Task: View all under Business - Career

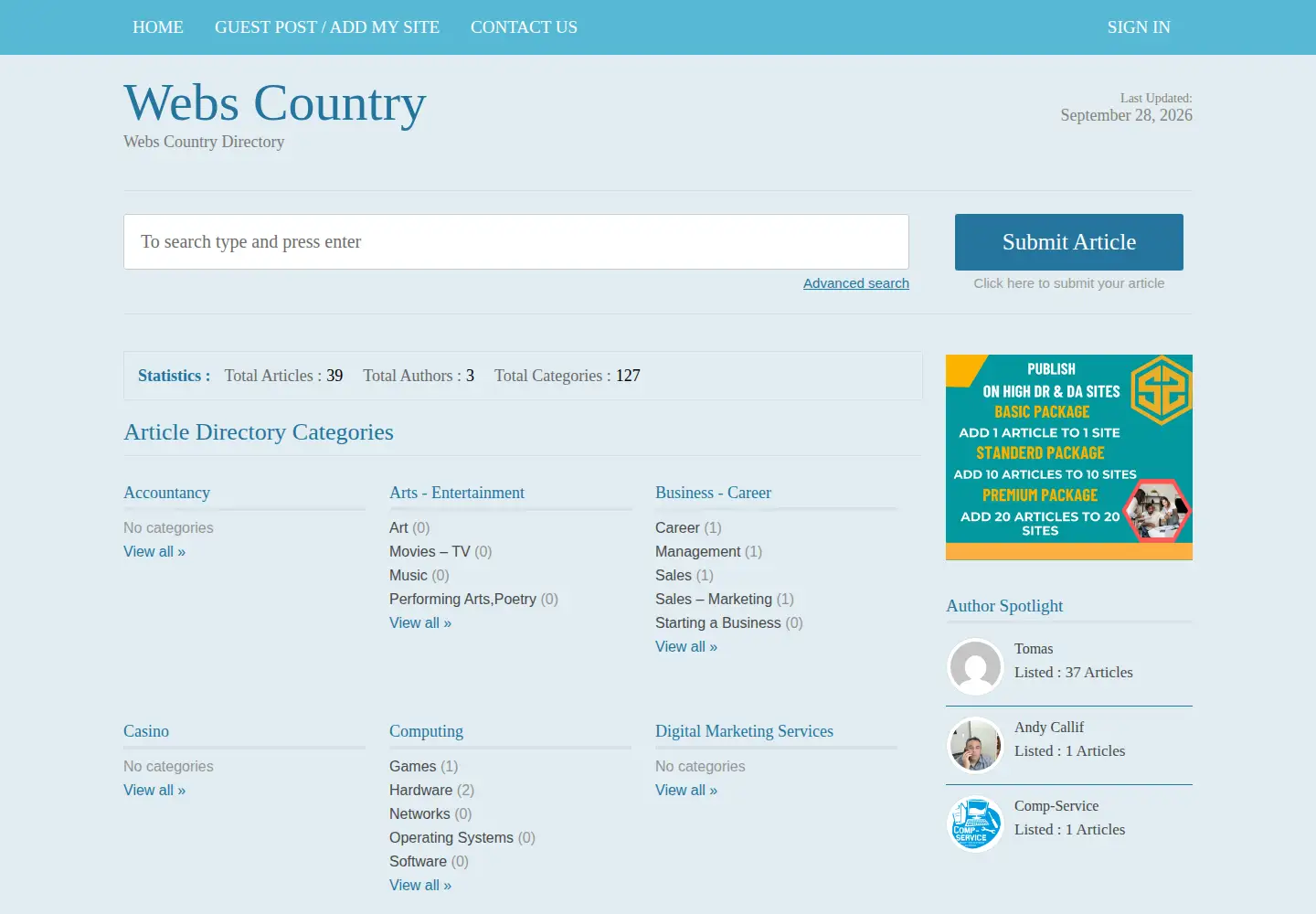Action: (686, 647)
